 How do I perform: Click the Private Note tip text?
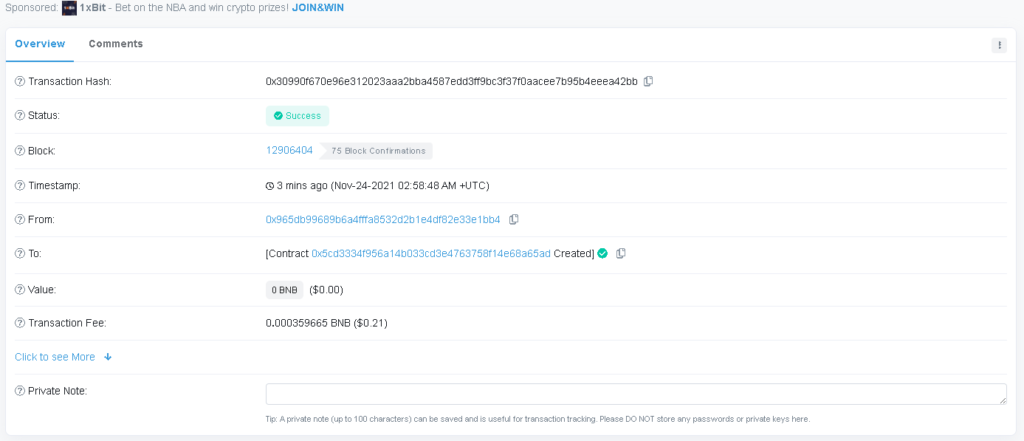537,419
